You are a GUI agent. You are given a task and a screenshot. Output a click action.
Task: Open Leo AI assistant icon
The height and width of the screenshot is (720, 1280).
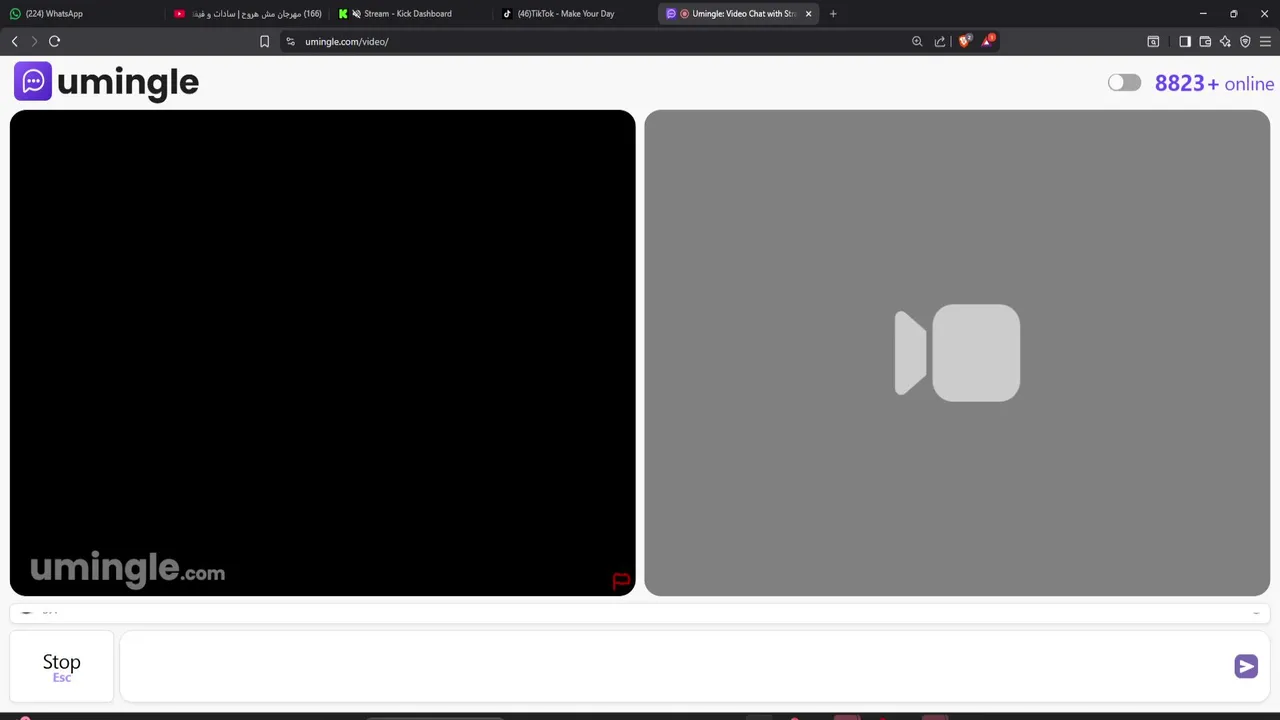1225,41
